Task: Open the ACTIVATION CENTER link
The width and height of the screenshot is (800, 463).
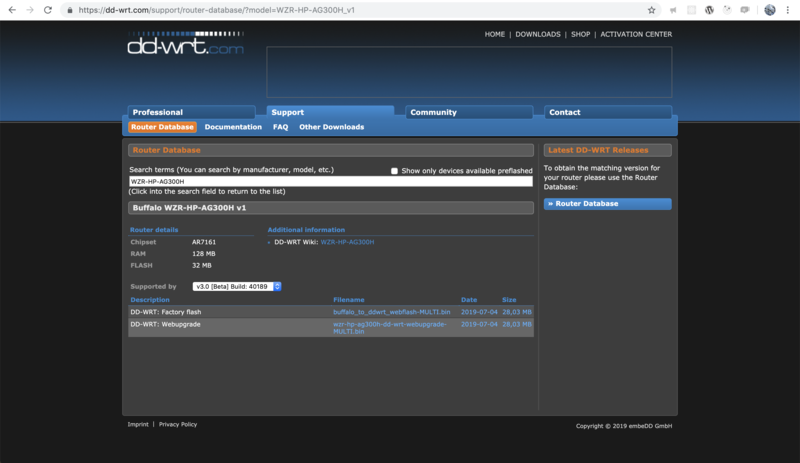Action: [636, 34]
